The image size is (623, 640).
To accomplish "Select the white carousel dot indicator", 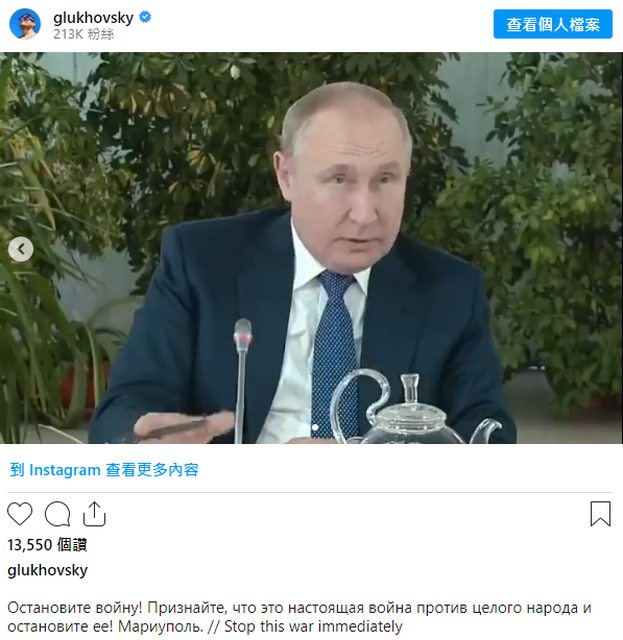I will coord(315,427).
